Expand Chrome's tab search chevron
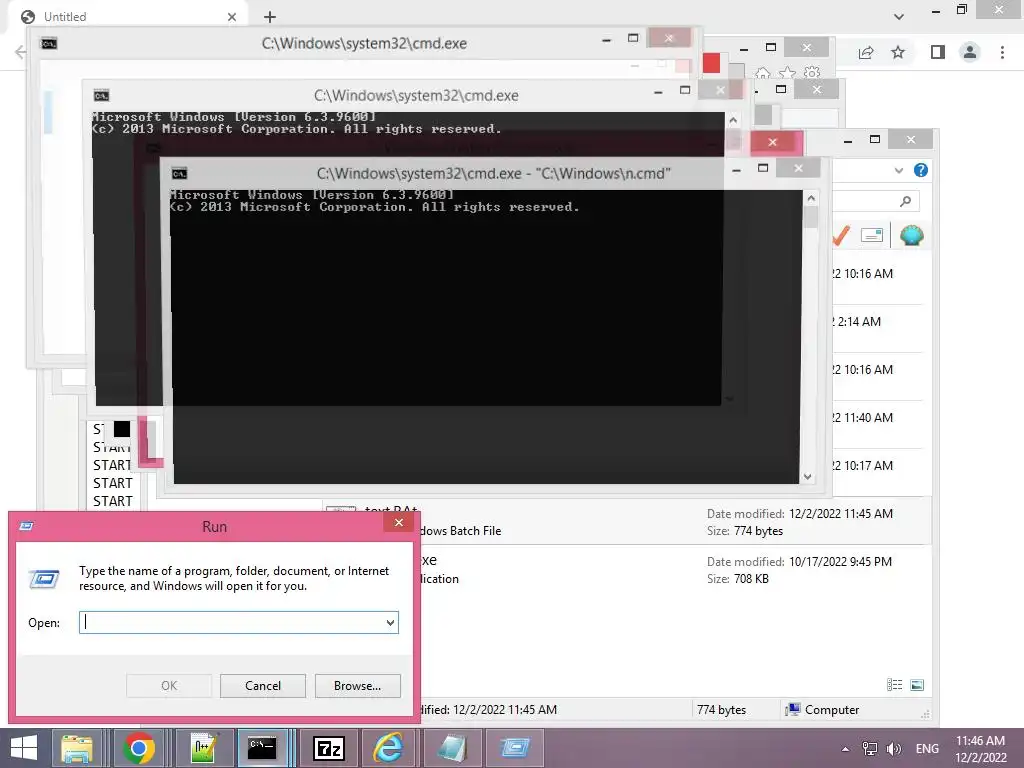Screen dimensions: 1024x768 pos(899,17)
